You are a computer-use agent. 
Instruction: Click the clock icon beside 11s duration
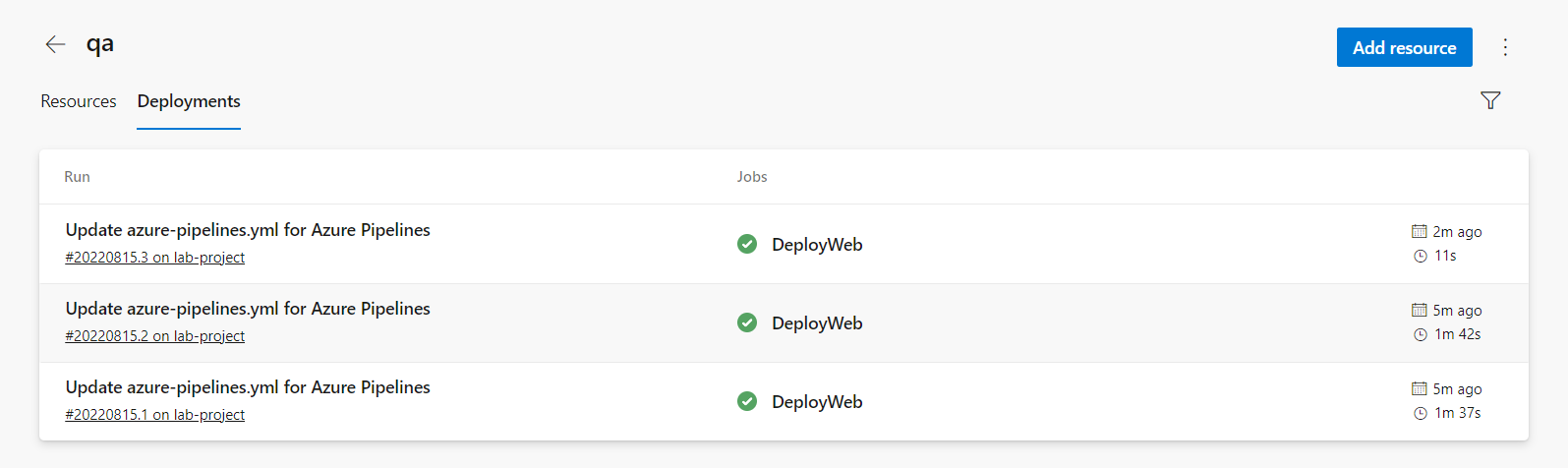coord(1420,256)
